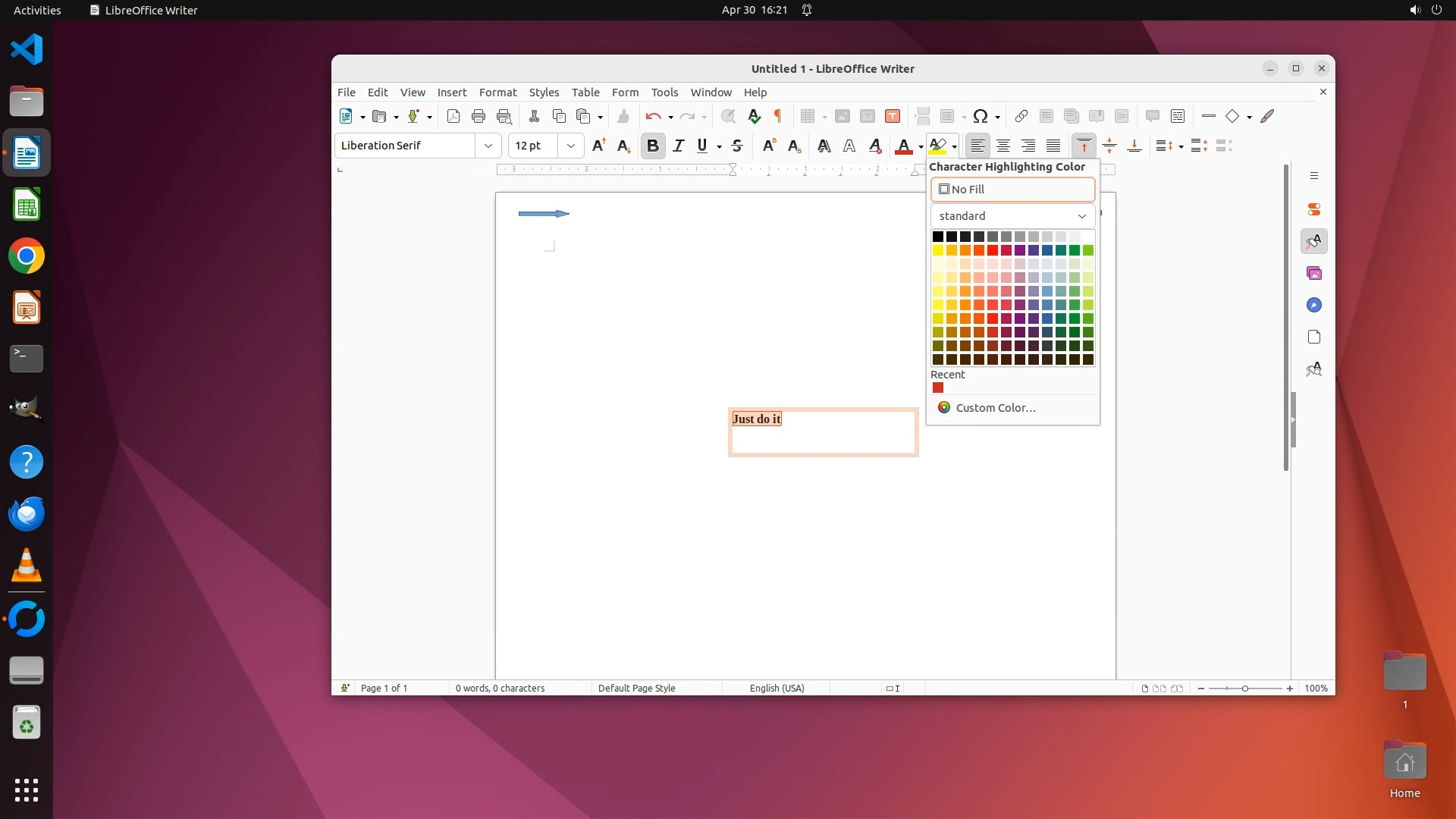Open the Format menu
This screenshot has height=819, width=1456.
(497, 92)
